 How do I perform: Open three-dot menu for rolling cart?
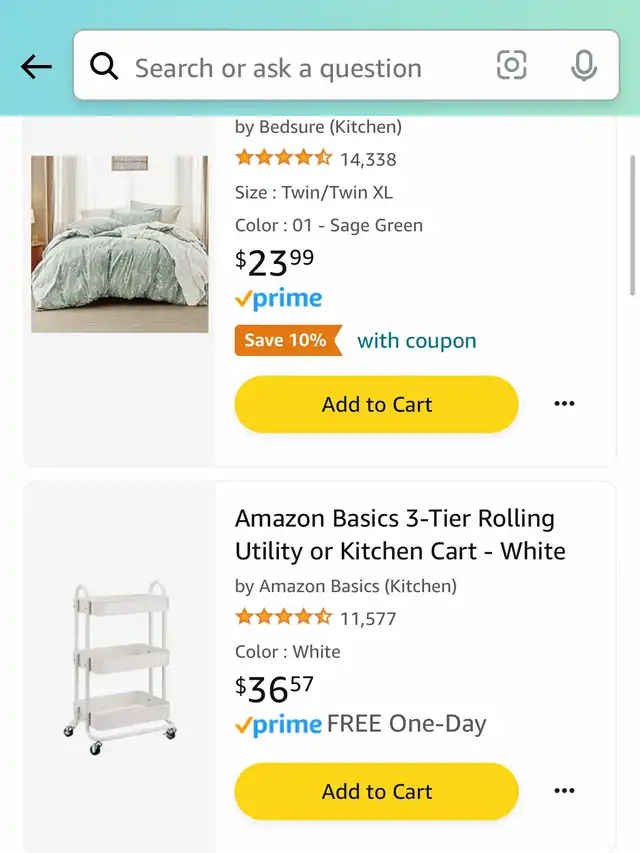(x=564, y=791)
